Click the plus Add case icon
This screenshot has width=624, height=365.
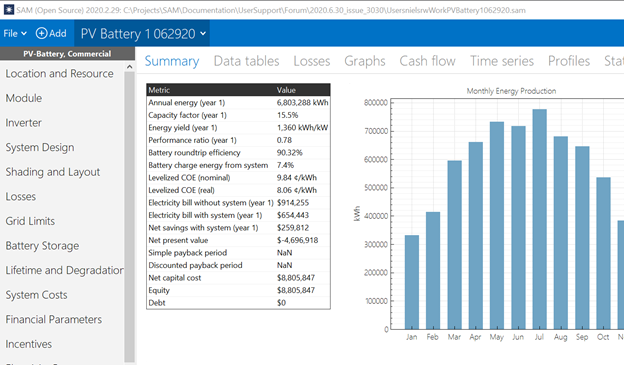41,33
